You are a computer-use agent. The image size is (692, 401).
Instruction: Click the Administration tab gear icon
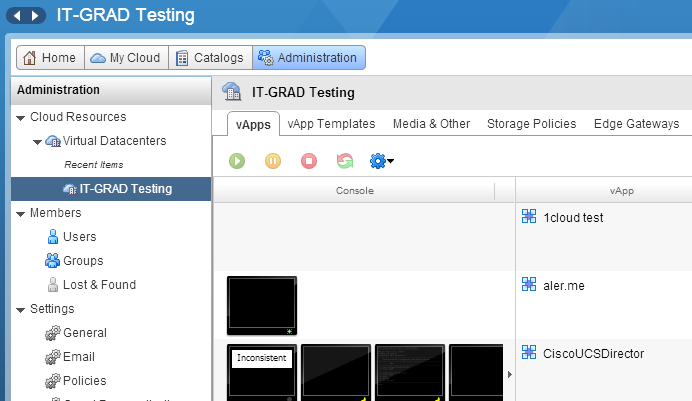(x=266, y=58)
